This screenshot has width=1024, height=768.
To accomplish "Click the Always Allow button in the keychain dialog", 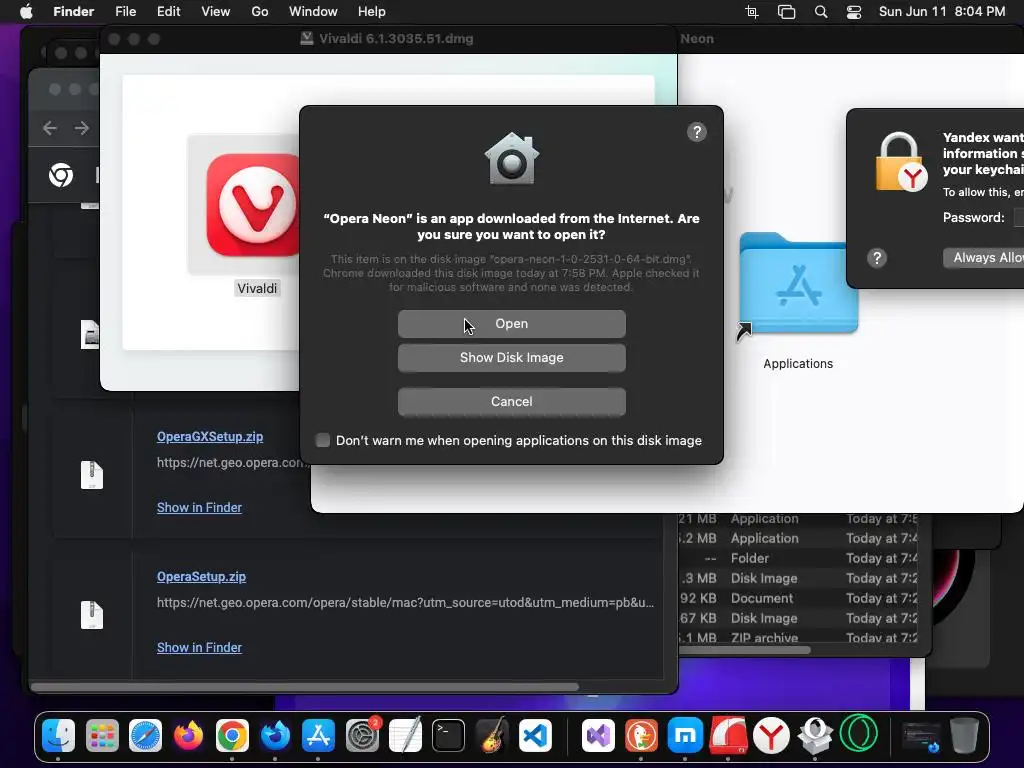I will tap(984, 257).
